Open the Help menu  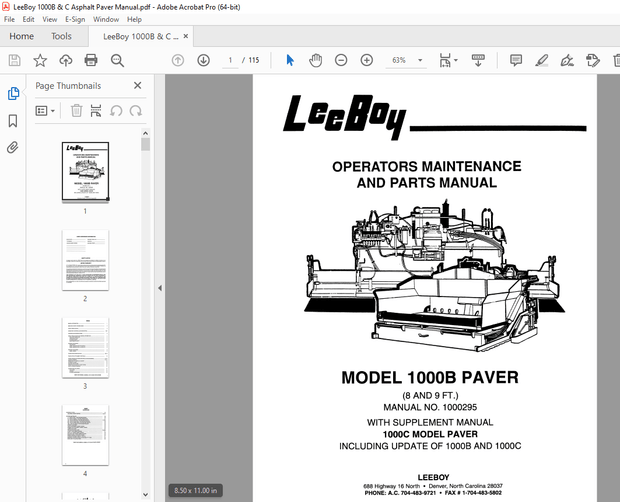pos(134,19)
